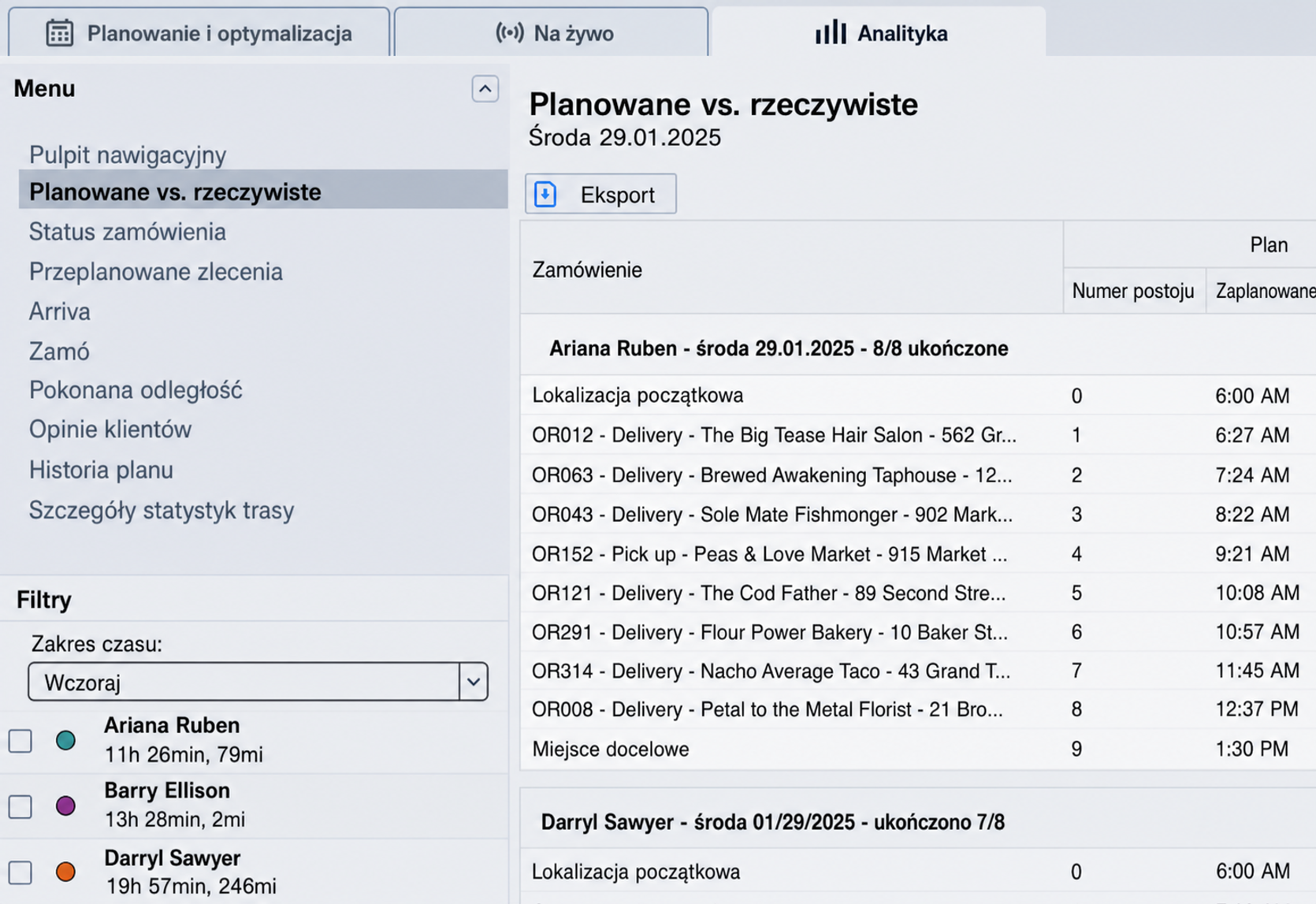Click Darryl Sawyer's orange color dot

tap(66, 872)
